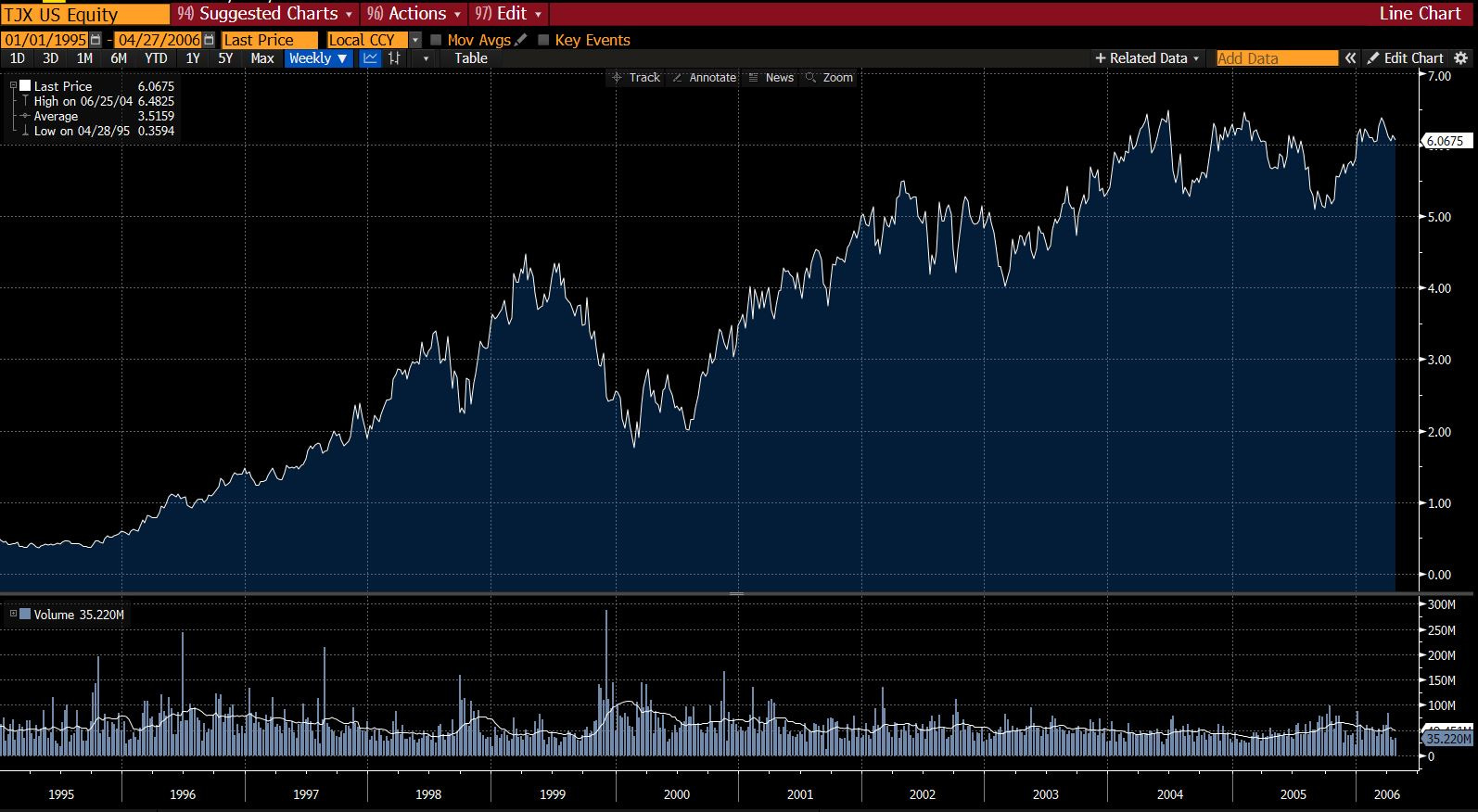The width and height of the screenshot is (1478, 812).
Task: Click the legend Low value 0.3594
Action: 156,131
